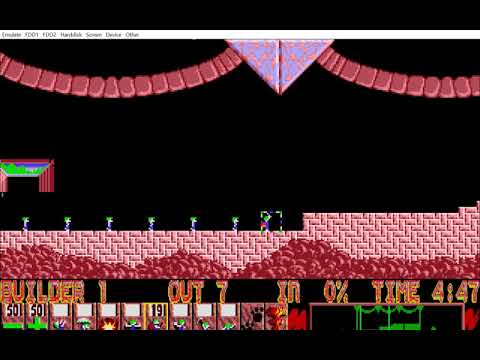The image size is (480, 360).
Task: Click the lemming inside the green cursor box
Action: [266, 223]
